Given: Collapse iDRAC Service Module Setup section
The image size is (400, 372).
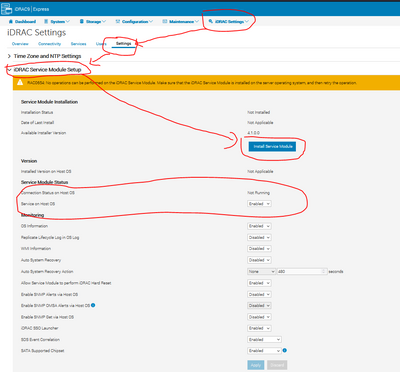Looking at the screenshot, I should click(x=44, y=70).
